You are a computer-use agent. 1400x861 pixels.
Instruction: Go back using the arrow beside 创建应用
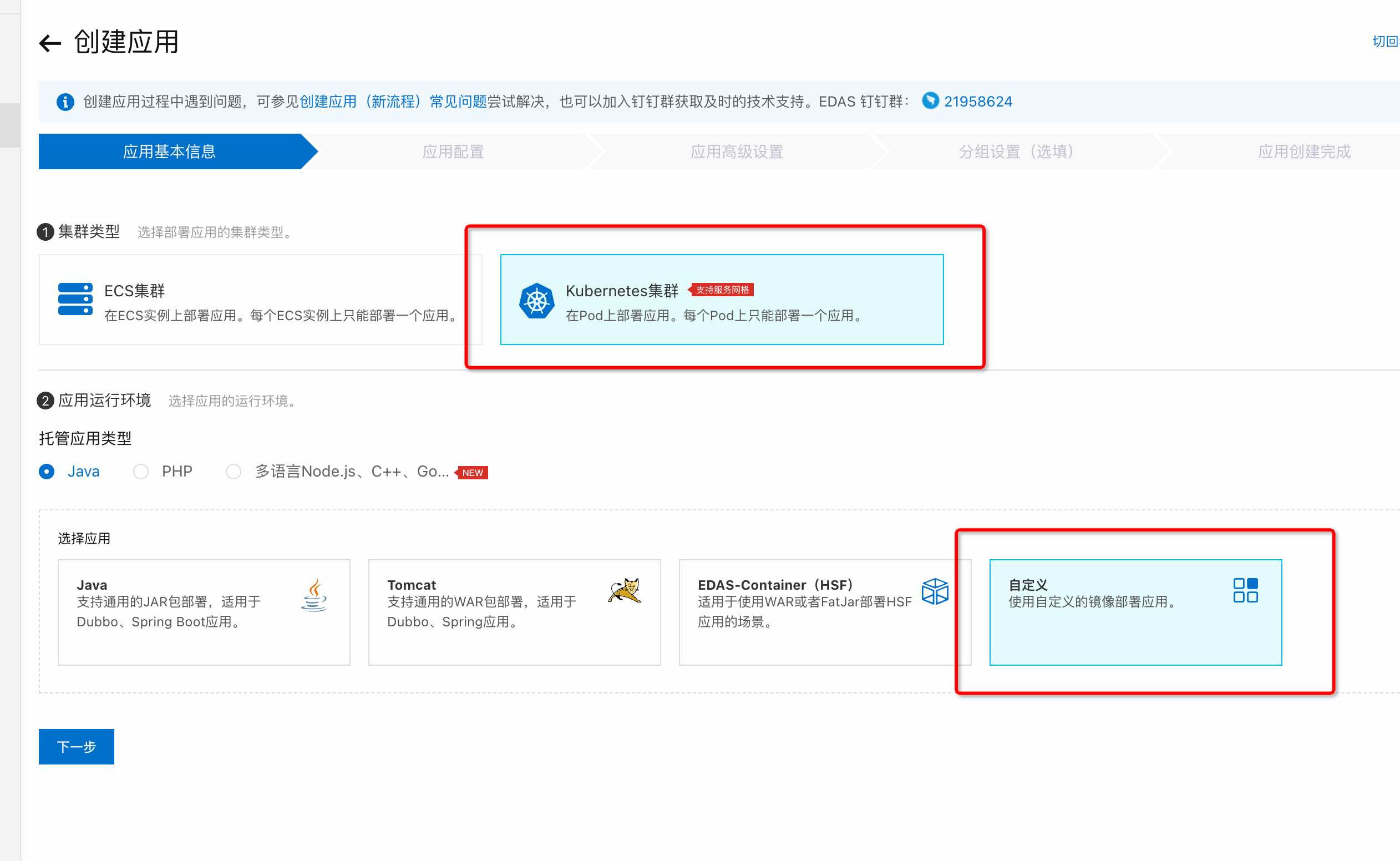[50, 43]
